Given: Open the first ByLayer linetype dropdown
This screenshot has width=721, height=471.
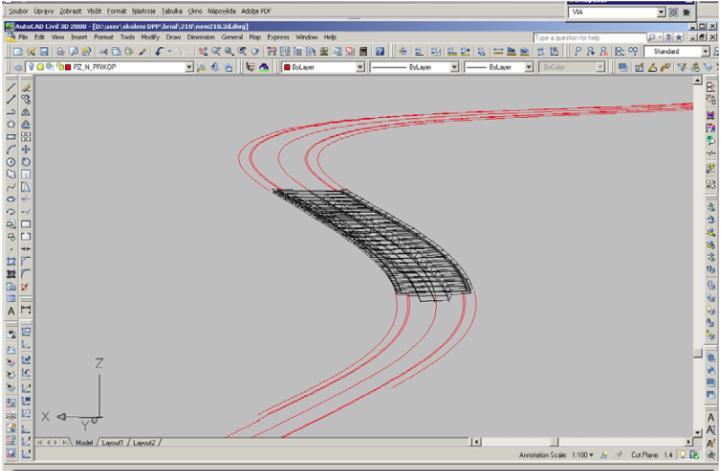Looking at the screenshot, I should pos(454,67).
